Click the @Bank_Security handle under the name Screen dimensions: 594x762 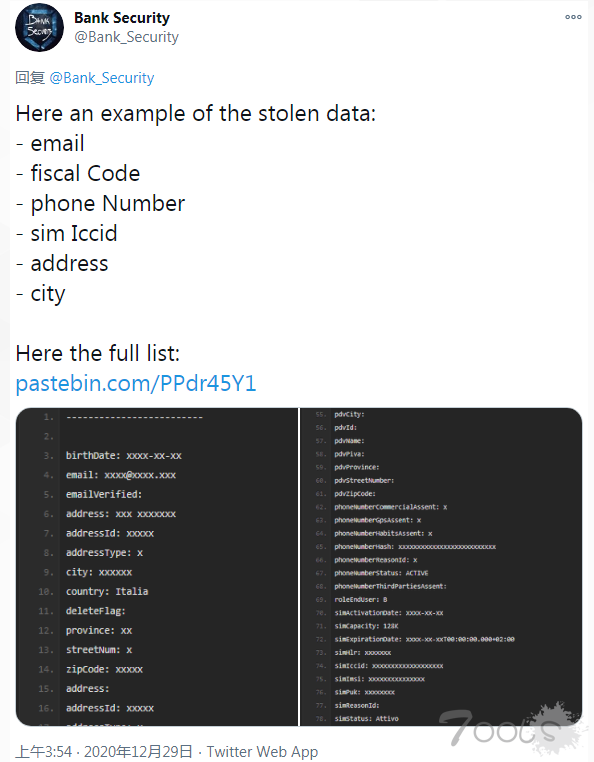tap(126, 37)
